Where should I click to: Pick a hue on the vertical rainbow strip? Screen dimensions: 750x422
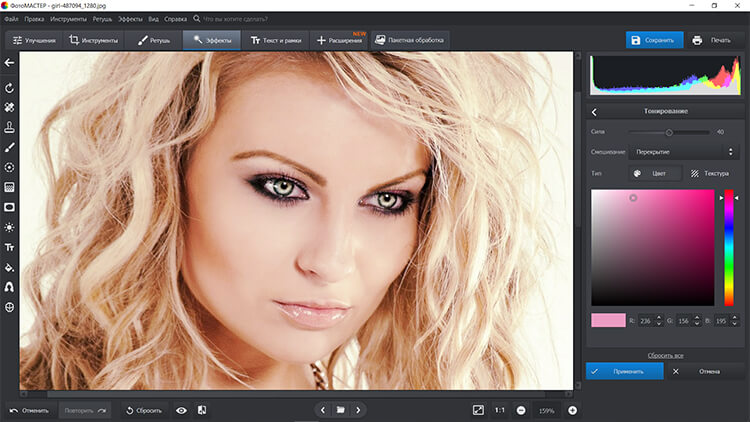click(728, 248)
